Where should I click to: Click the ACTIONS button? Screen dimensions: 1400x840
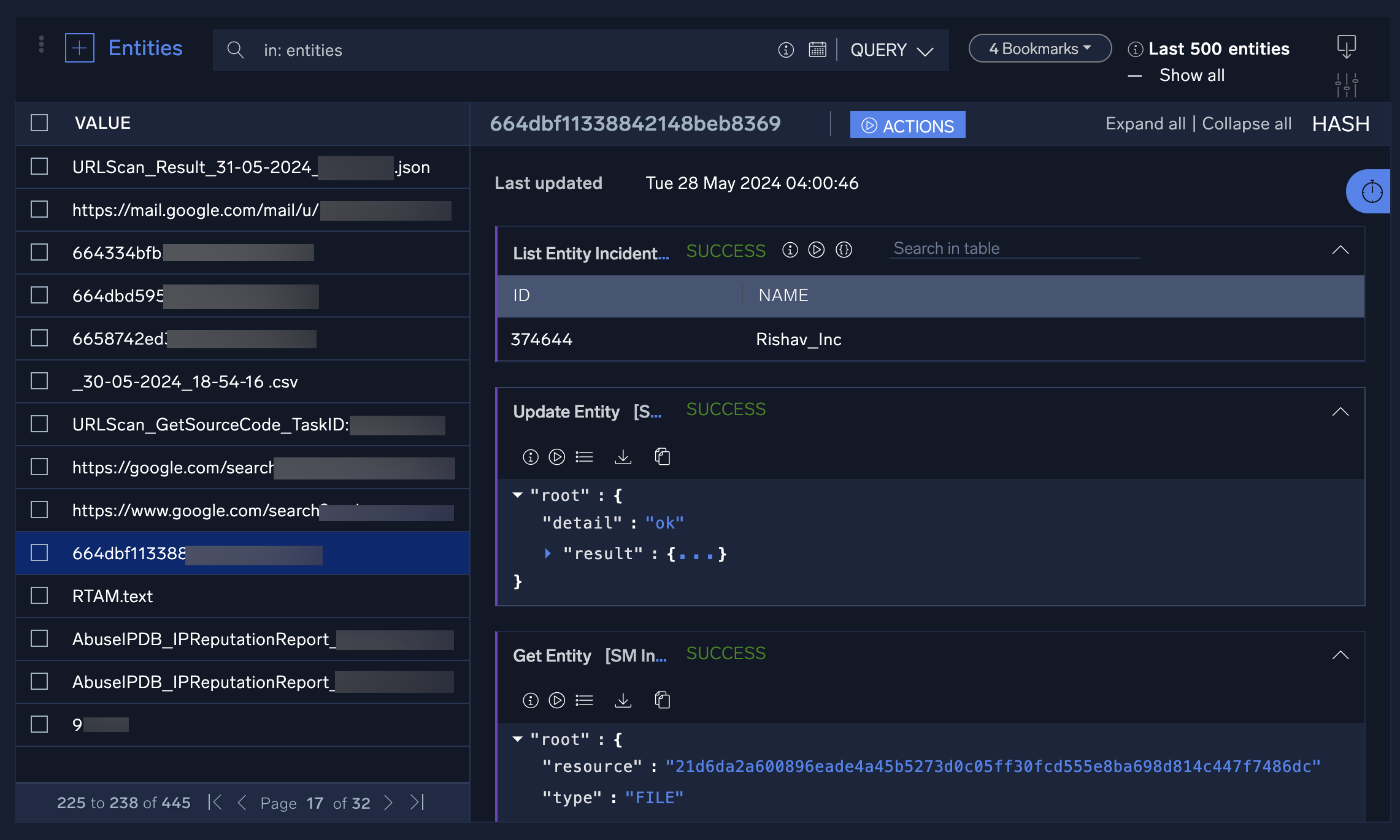907,125
